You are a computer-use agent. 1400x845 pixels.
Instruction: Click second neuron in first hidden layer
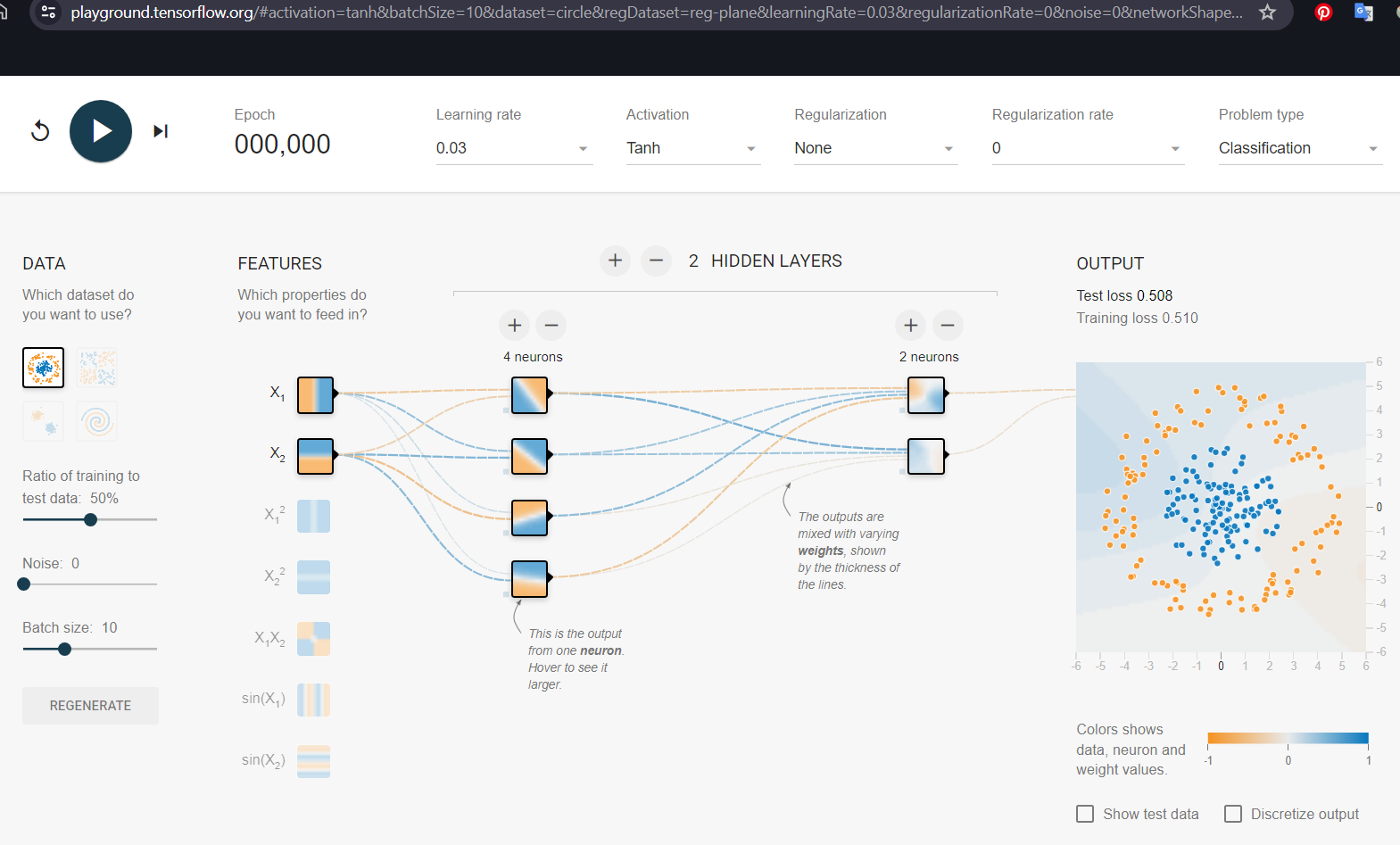click(x=529, y=455)
